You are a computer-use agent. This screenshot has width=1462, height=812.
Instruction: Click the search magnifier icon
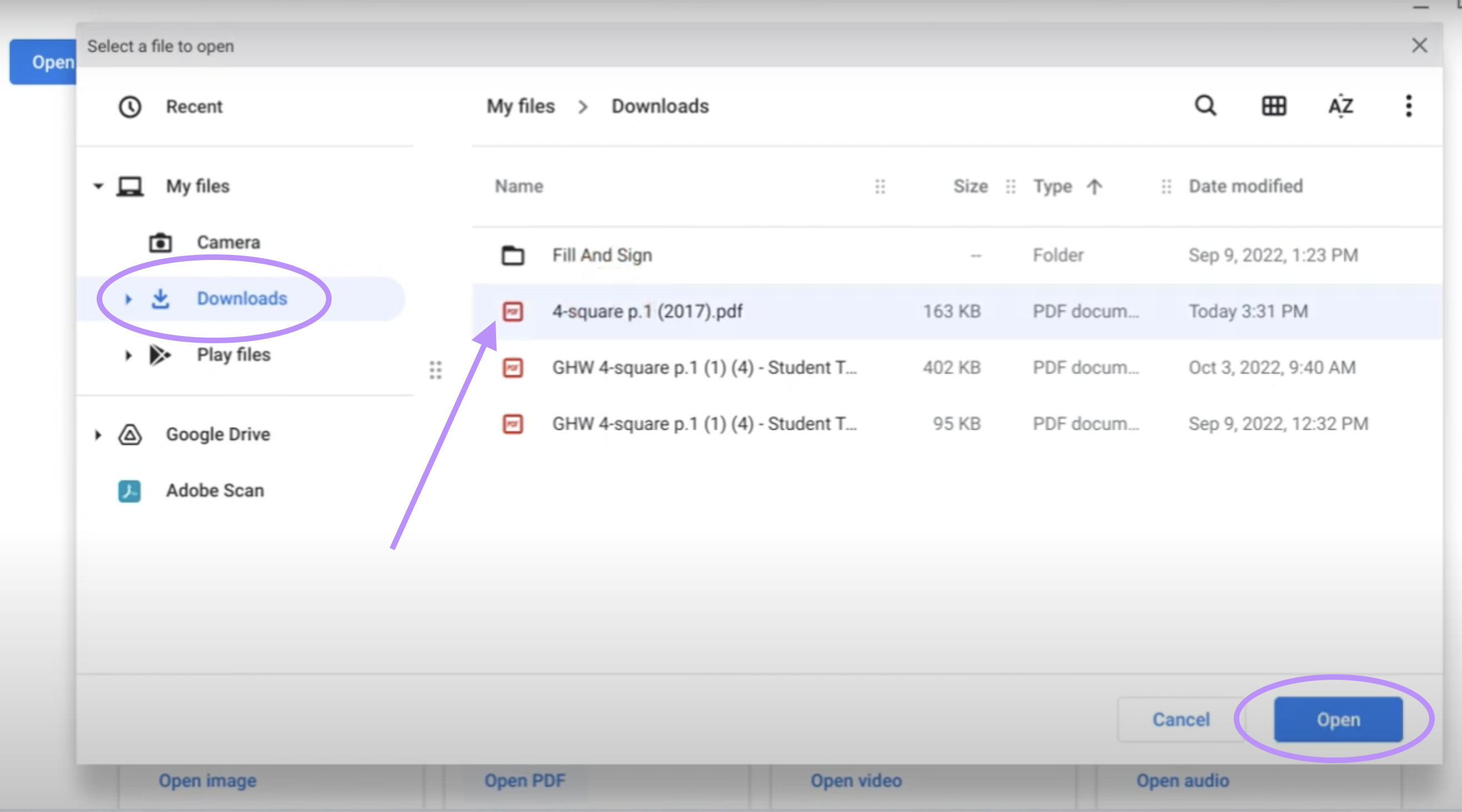pyautogui.click(x=1205, y=106)
